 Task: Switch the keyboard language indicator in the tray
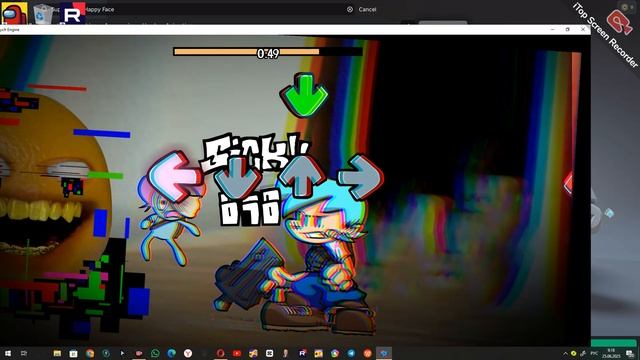[594, 353]
